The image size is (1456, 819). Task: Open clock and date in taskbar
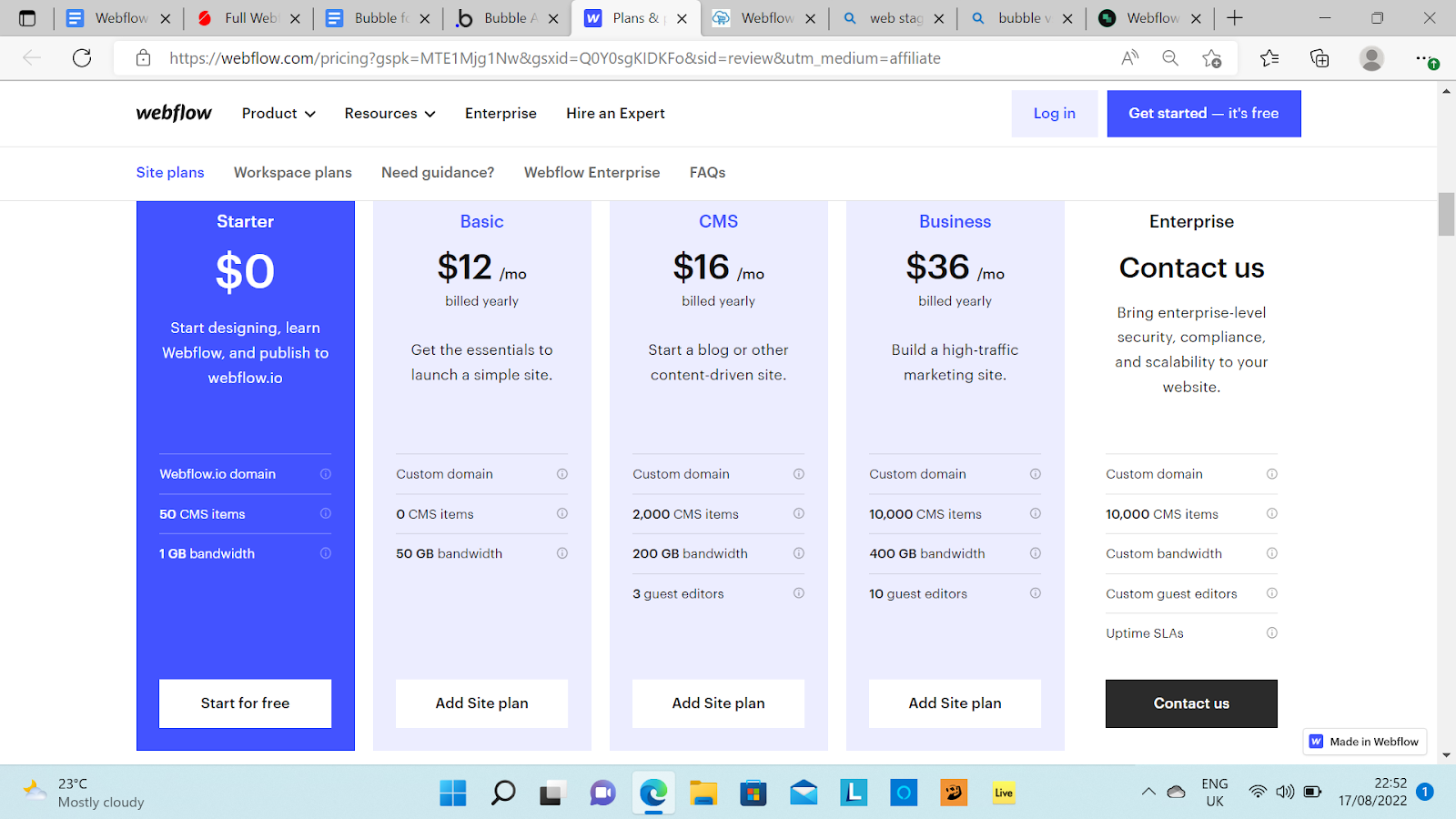click(x=1372, y=792)
